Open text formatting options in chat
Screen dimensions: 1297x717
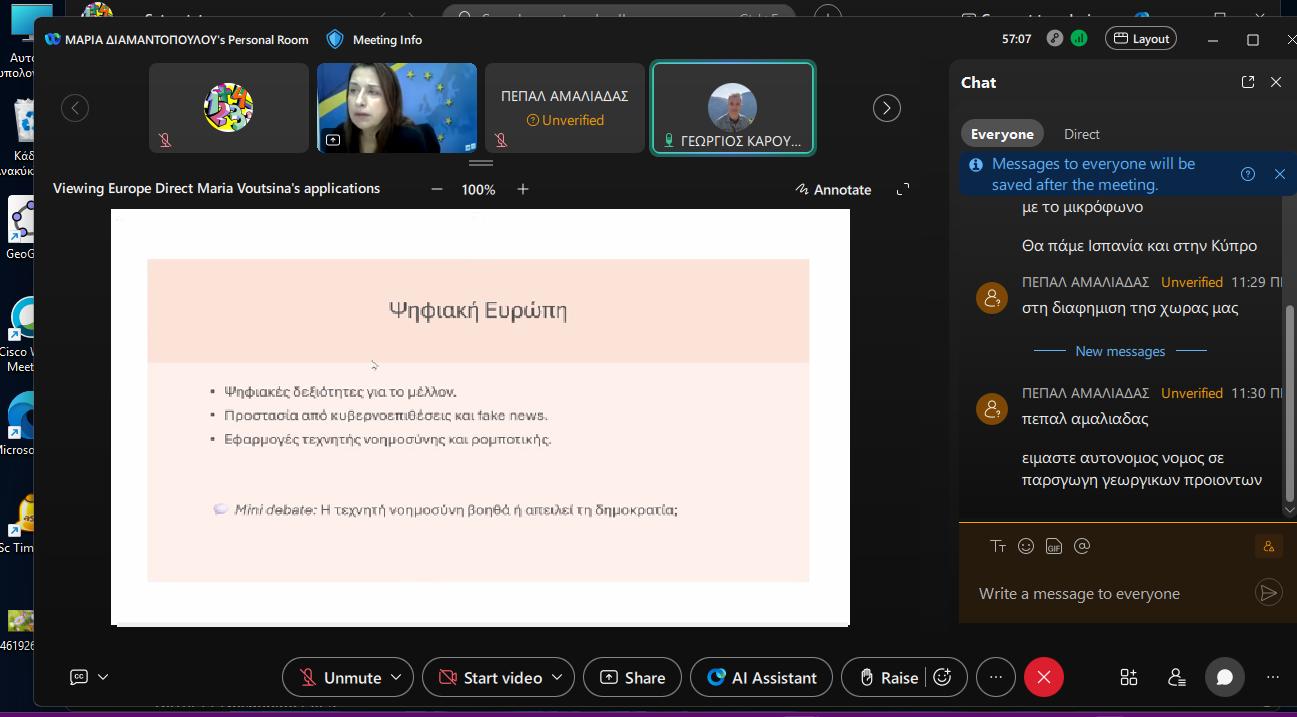(997, 546)
